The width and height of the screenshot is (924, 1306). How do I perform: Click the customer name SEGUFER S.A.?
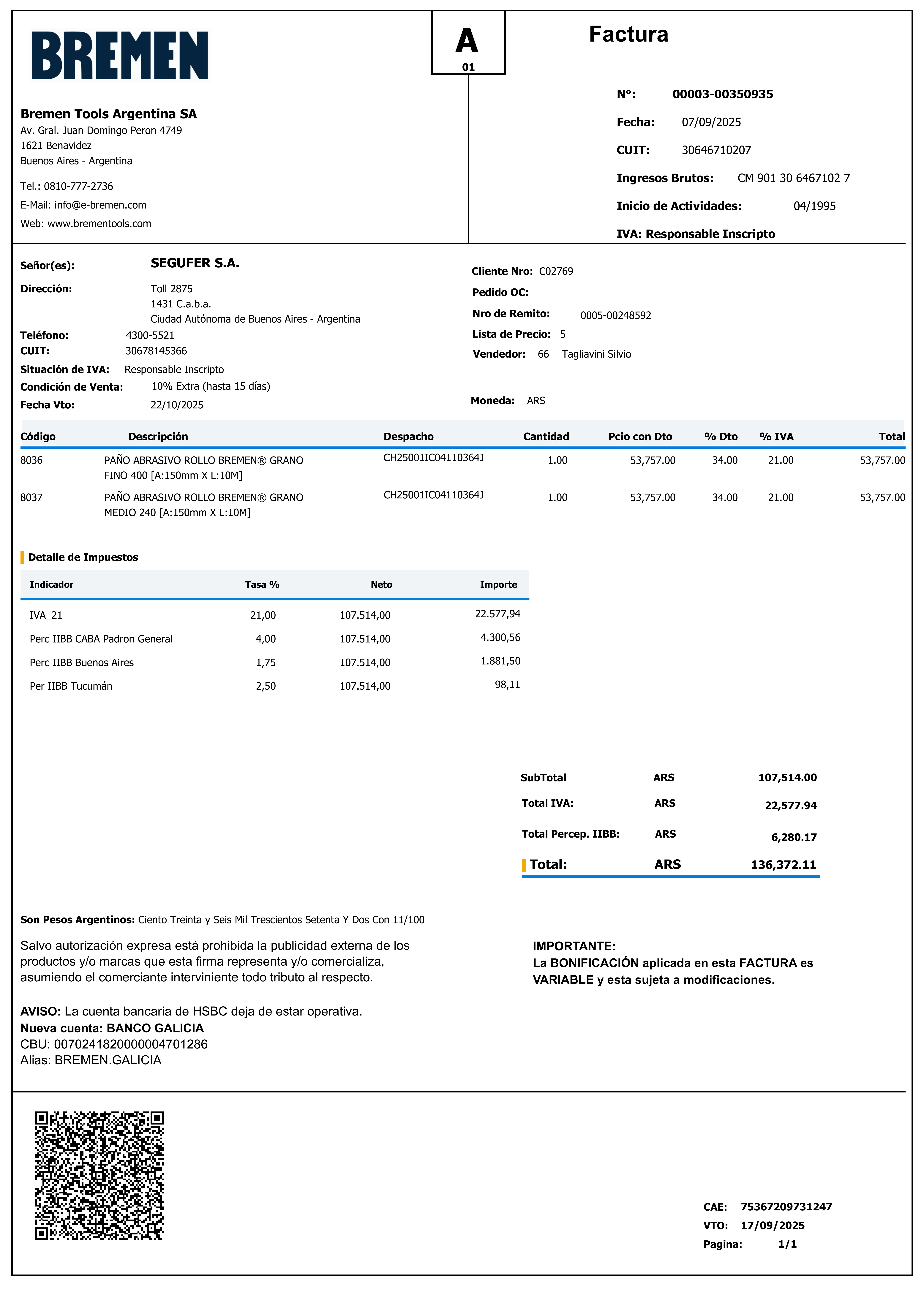[195, 263]
